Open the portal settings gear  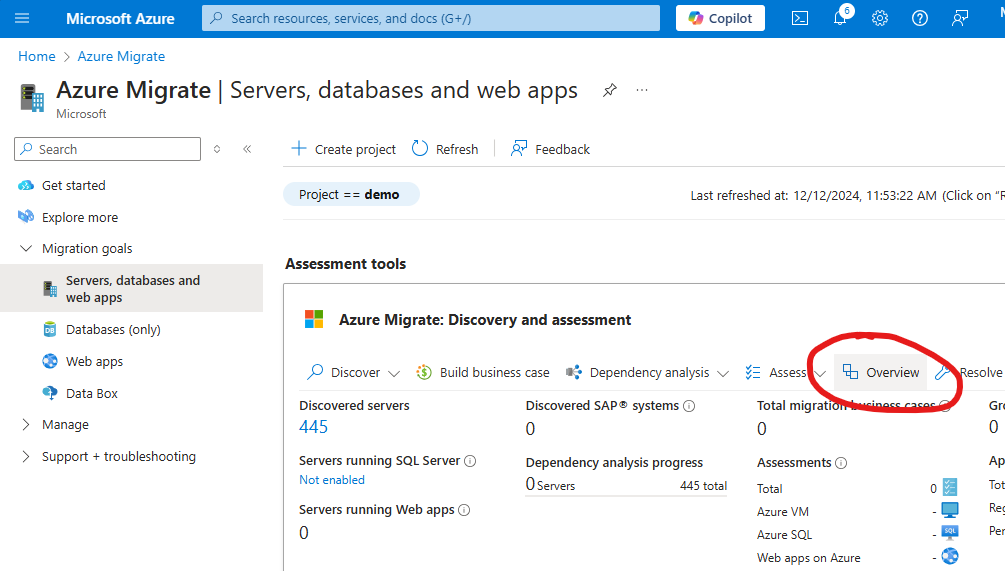(880, 18)
